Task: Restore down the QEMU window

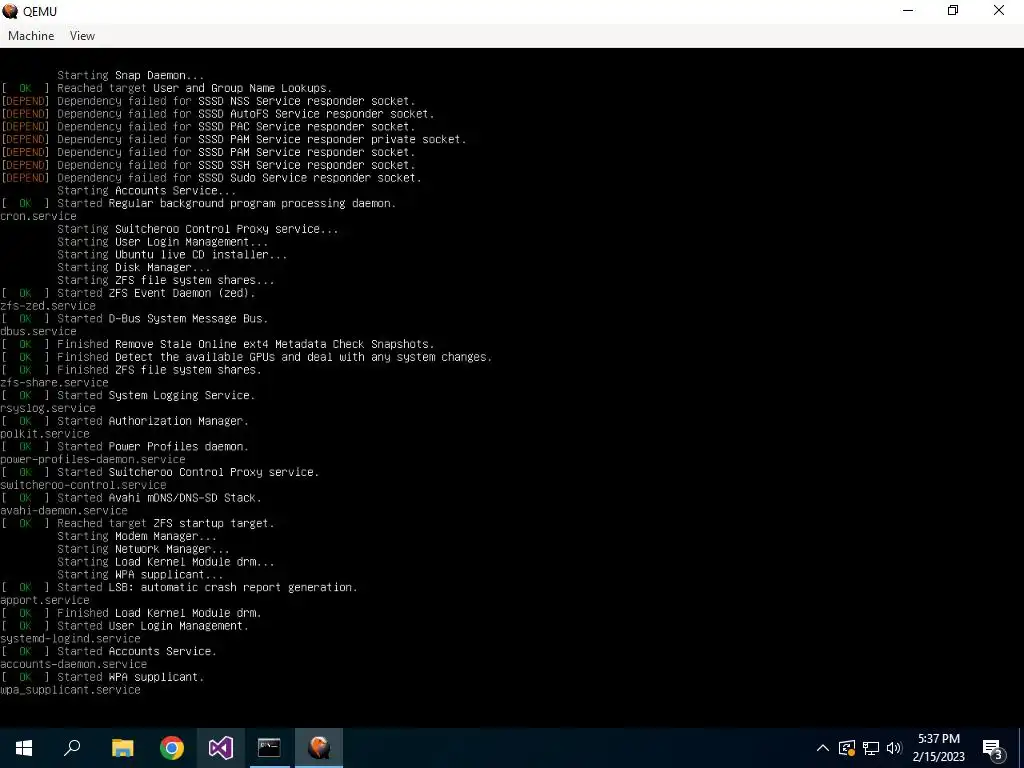Action: [x=953, y=10]
